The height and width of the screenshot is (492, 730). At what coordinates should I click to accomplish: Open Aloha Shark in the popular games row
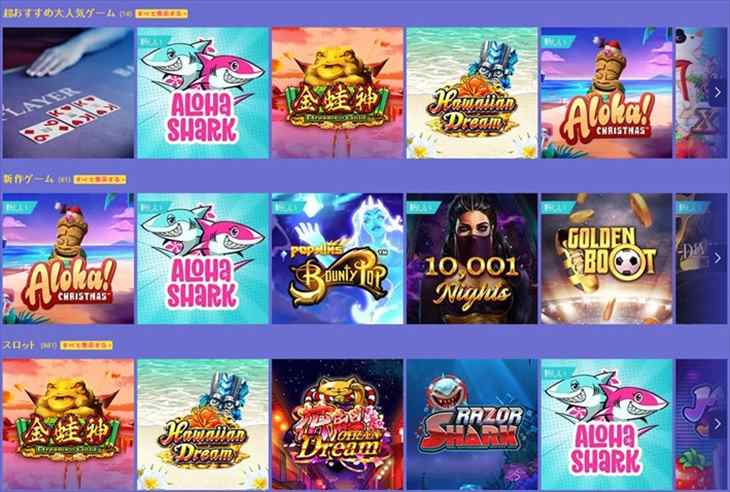click(x=203, y=93)
